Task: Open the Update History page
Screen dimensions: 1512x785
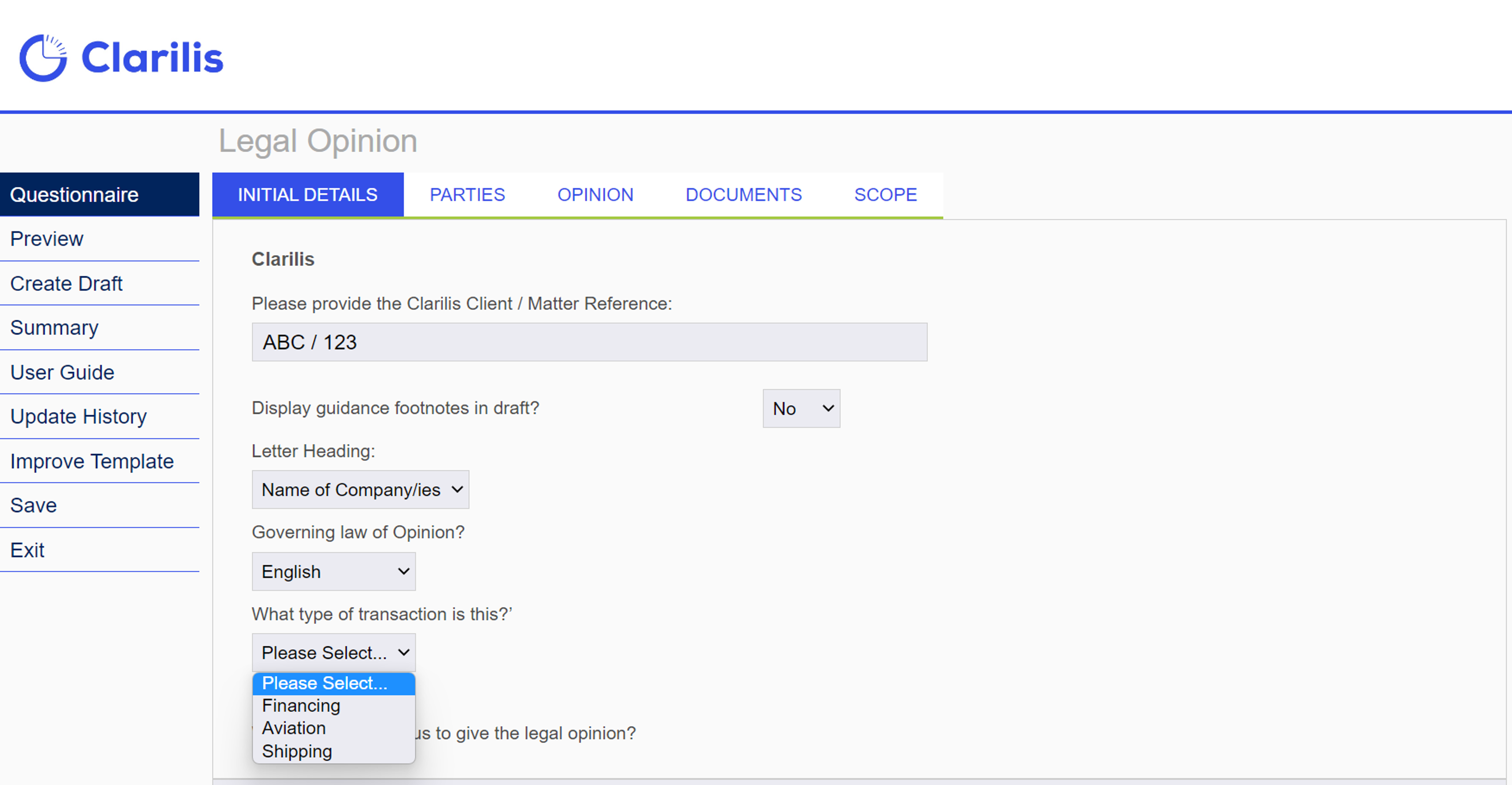Action: coord(78,416)
